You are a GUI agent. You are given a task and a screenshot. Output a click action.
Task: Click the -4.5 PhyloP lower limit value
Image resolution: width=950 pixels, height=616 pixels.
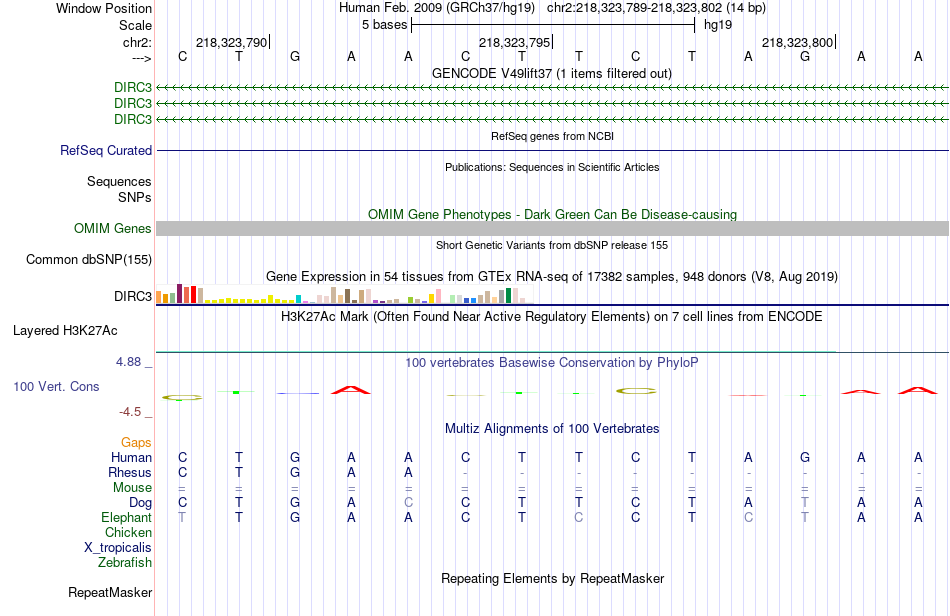130,412
